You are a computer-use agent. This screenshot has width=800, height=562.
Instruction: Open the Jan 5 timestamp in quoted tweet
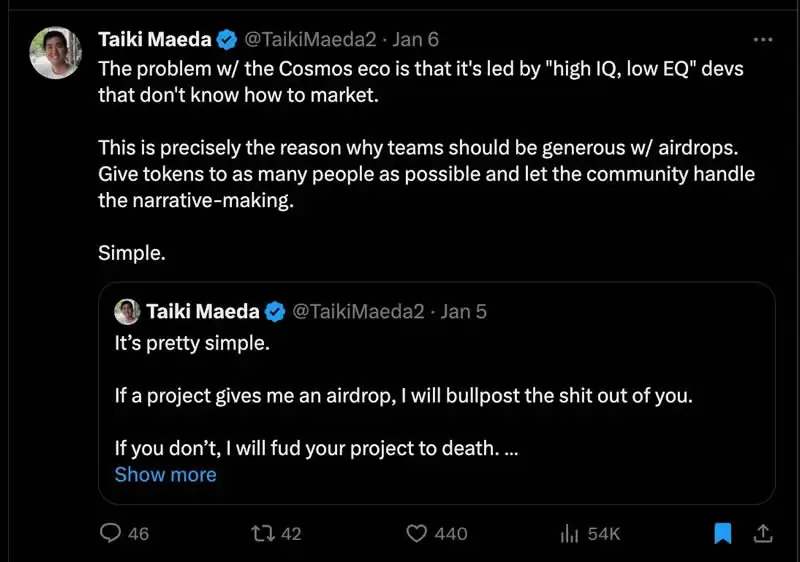(x=463, y=311)
